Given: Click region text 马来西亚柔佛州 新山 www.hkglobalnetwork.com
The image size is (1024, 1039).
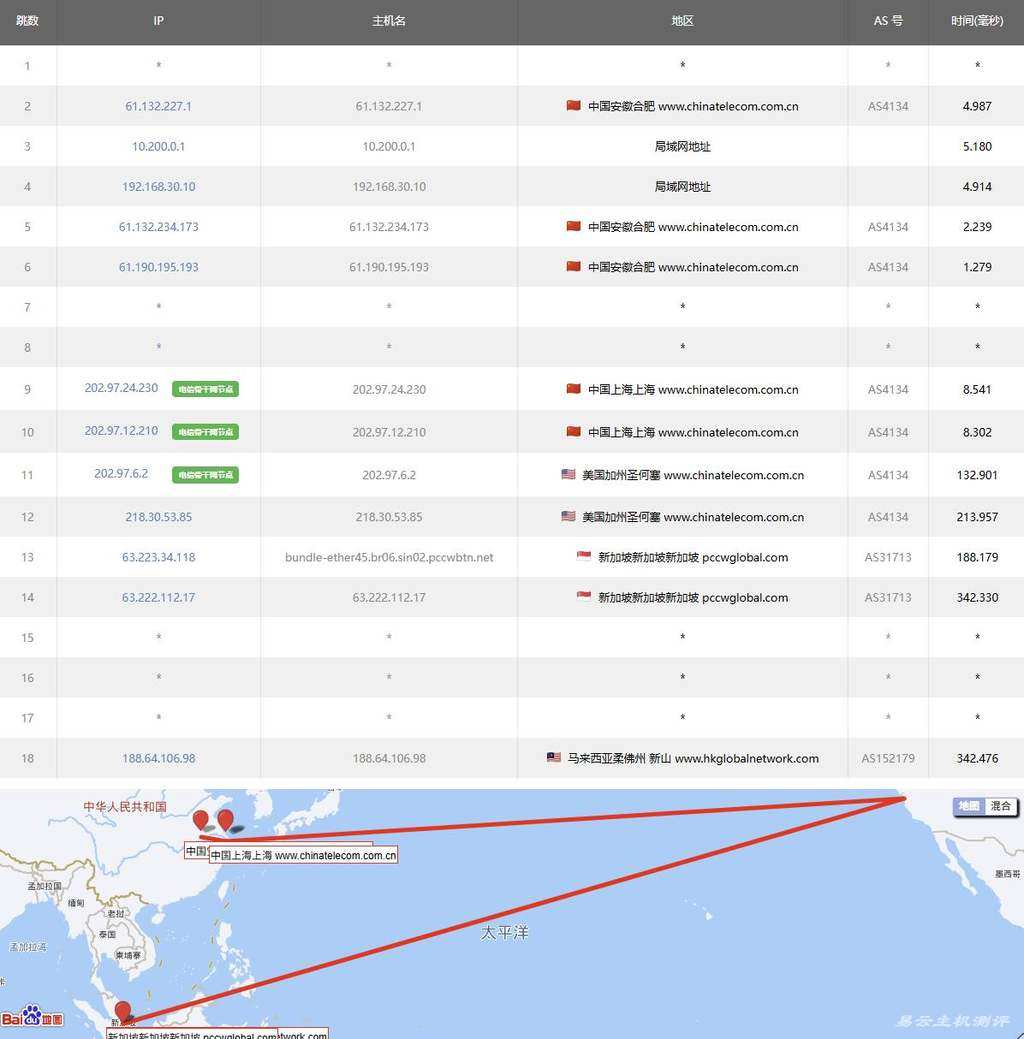Looking at the screenshot, I should click(x=693, y=758).
